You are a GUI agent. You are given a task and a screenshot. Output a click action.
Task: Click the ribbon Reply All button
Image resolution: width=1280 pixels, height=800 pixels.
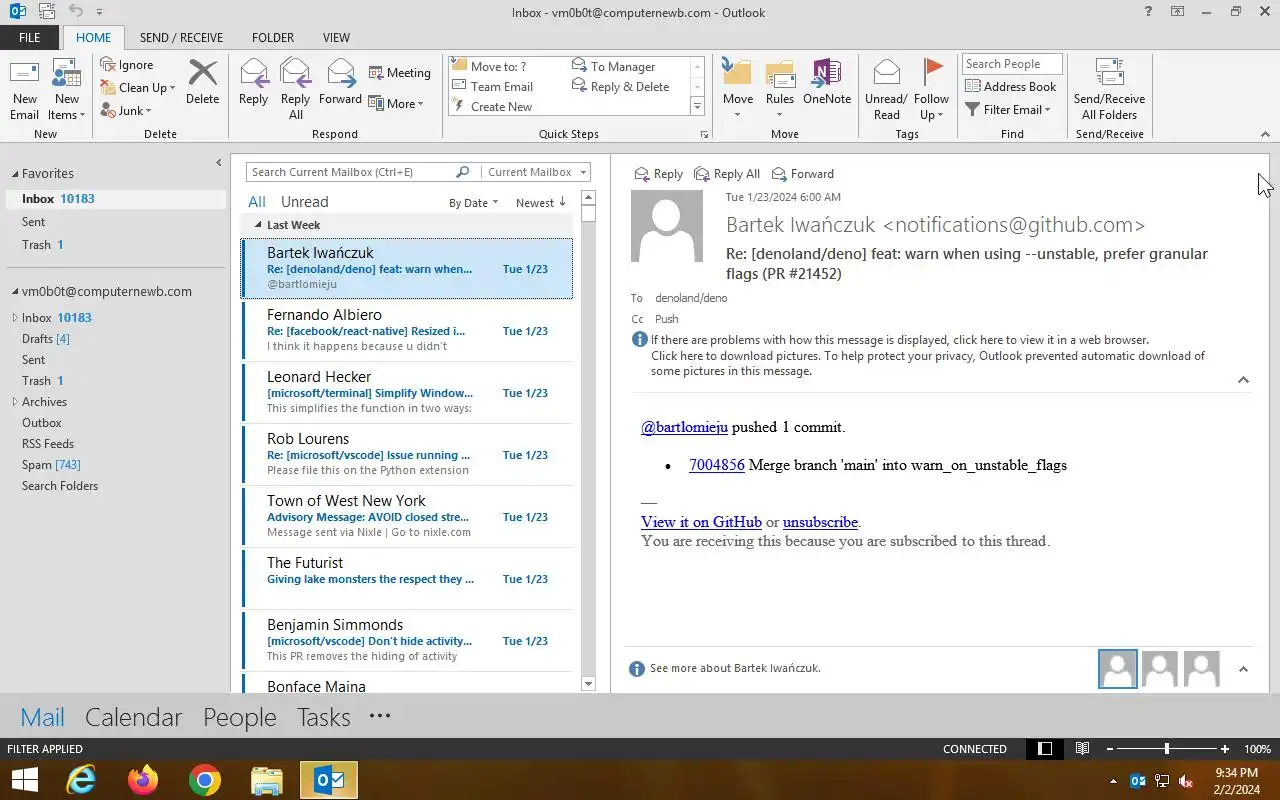295,90
